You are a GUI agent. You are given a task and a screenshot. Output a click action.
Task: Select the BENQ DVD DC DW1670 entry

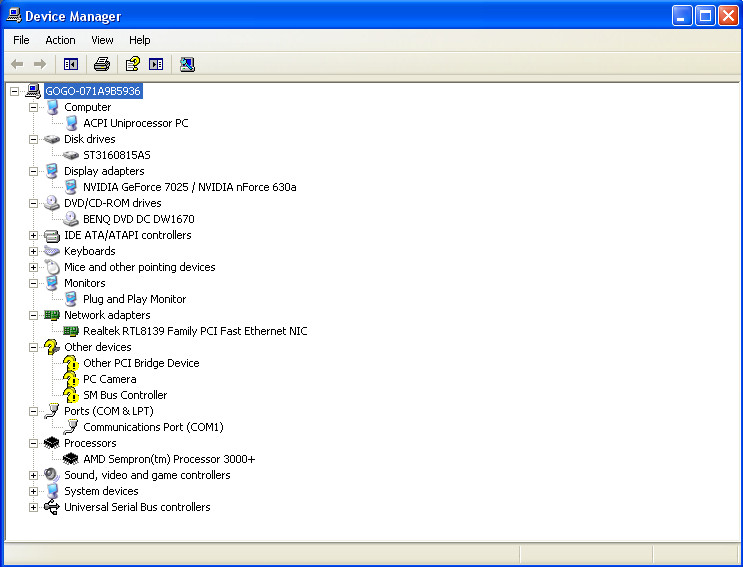(138, 219)
